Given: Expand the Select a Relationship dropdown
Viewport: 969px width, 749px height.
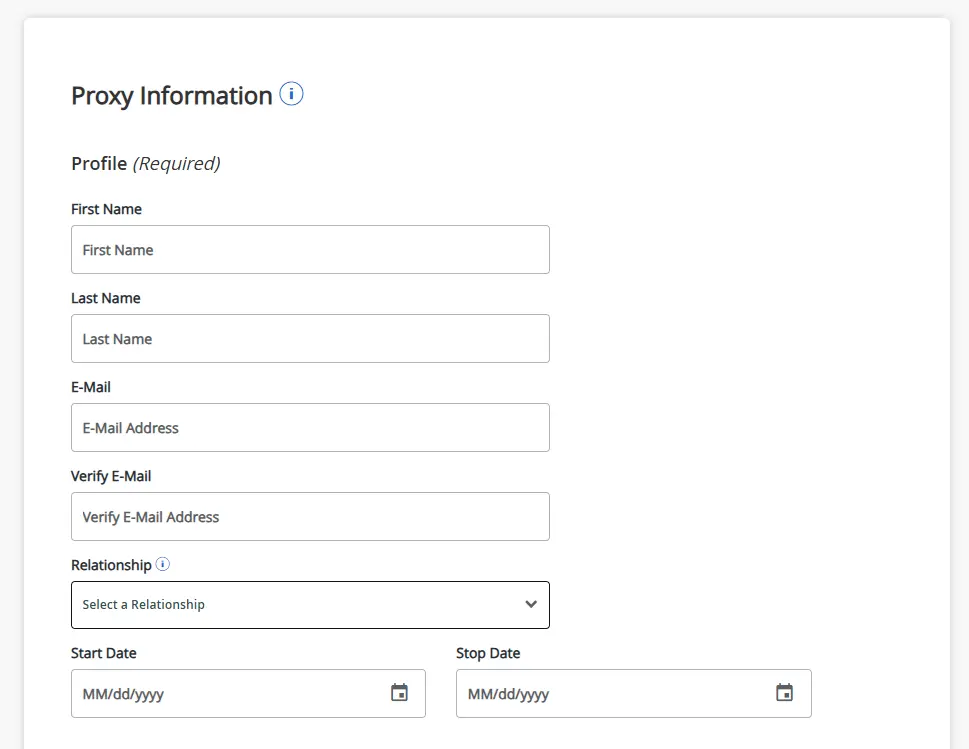Looking at the screenshot, I should (x=310, y=604).
